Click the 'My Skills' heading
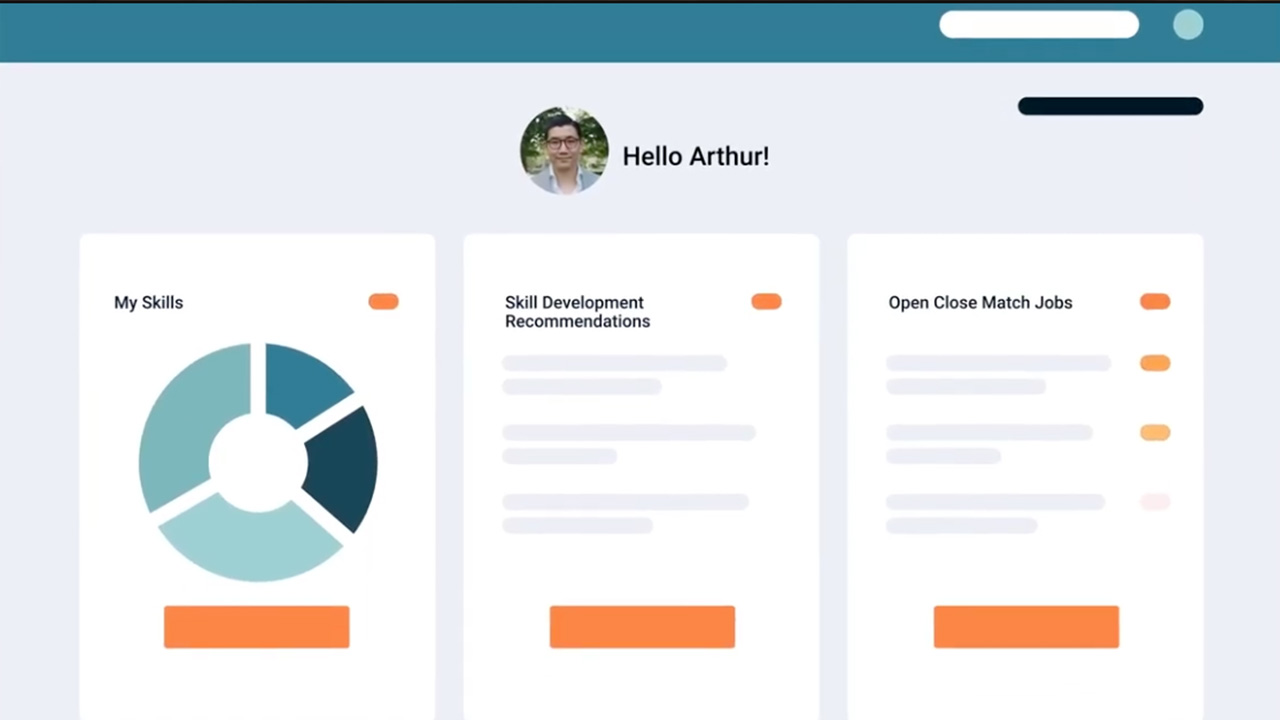This screenshot has height=720, width=1280. point(148,303)
